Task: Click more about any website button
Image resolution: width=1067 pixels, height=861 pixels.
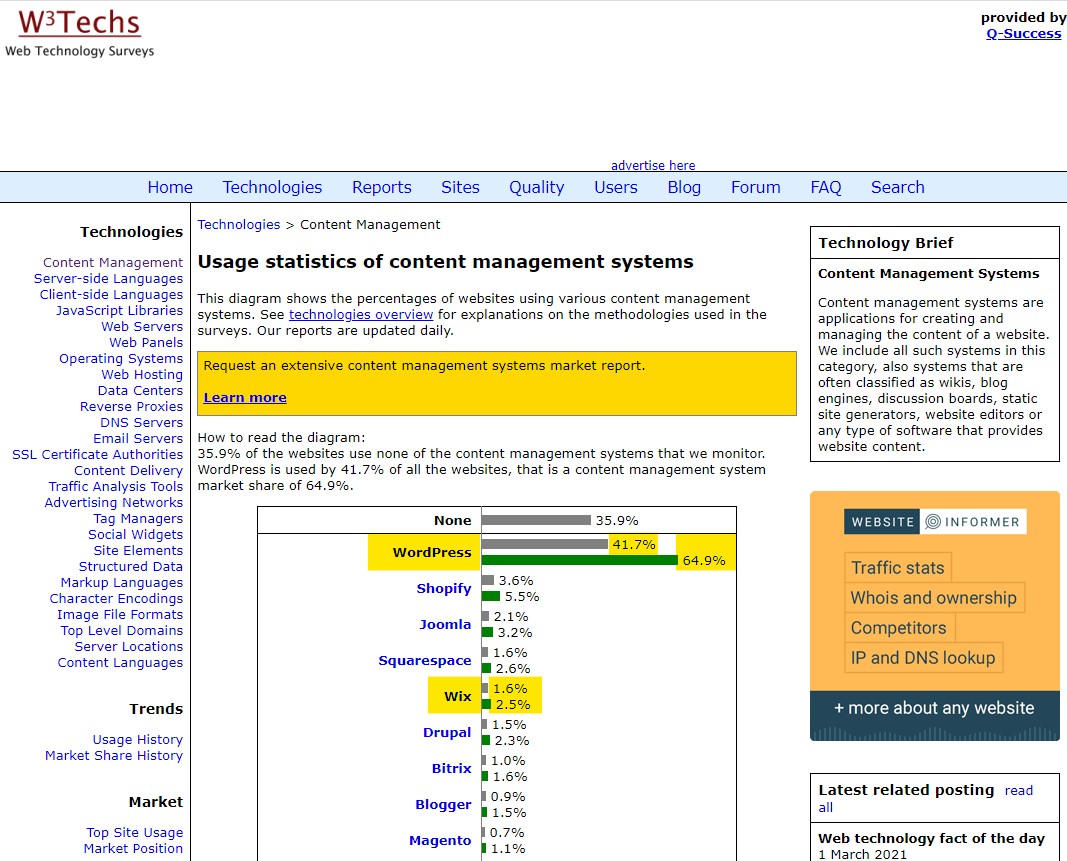Action: (x=934, y=708)
